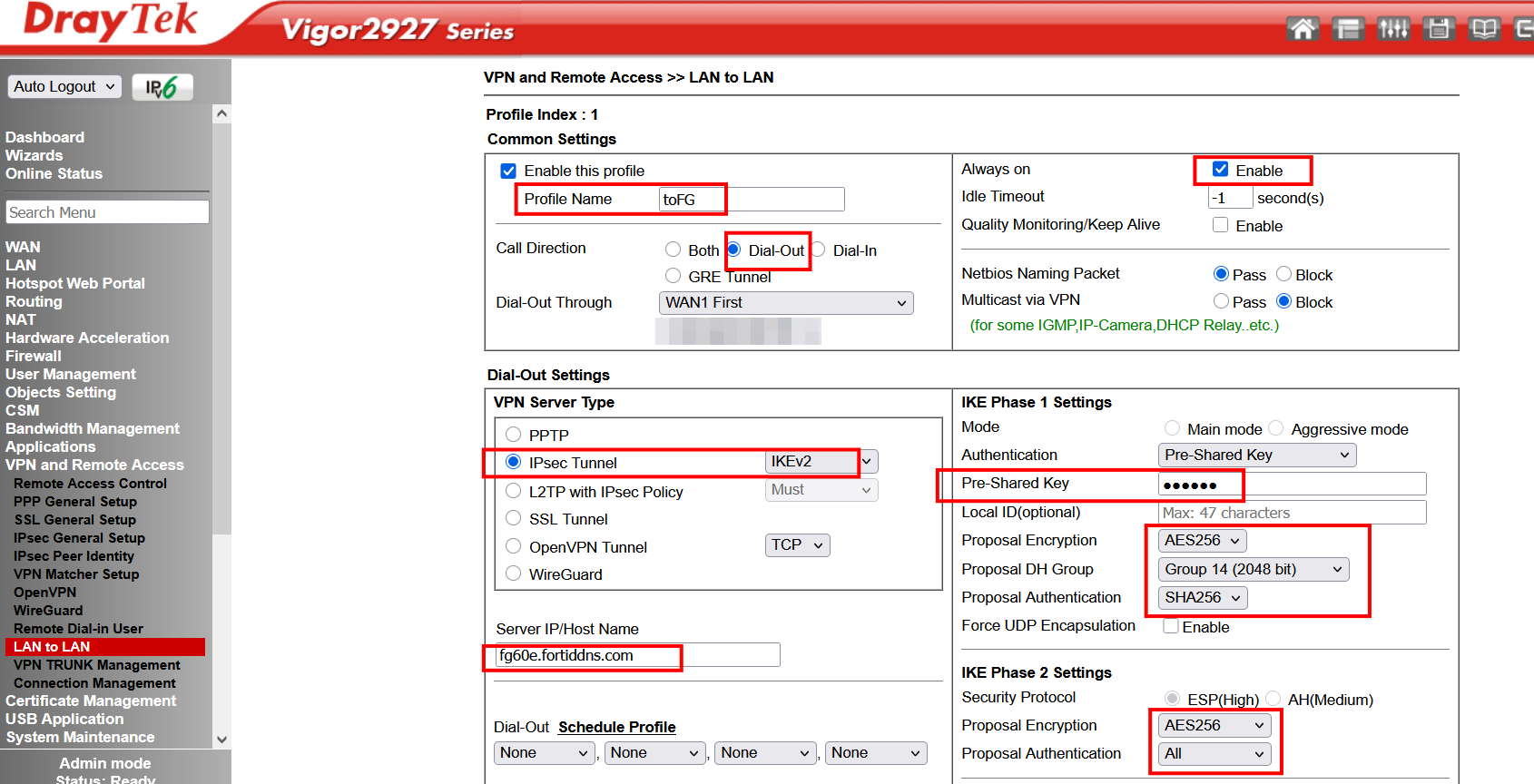The image size is (1534, 784).
Task: Click the floppy disk save icon
Action: (x=1439, y=29)
